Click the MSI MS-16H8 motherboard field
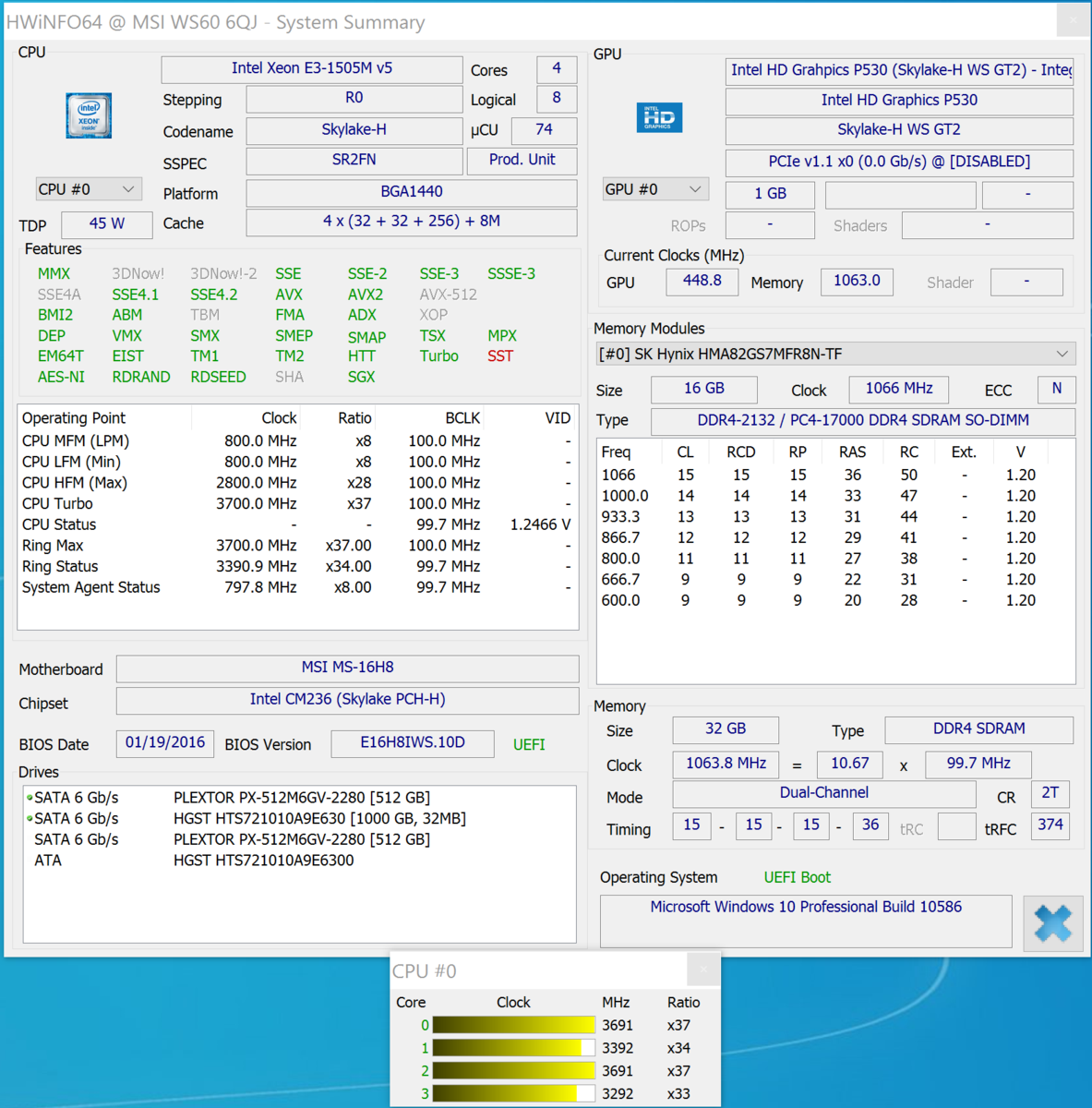The width and height of the screenshot is (1092, 1108). 348,668
